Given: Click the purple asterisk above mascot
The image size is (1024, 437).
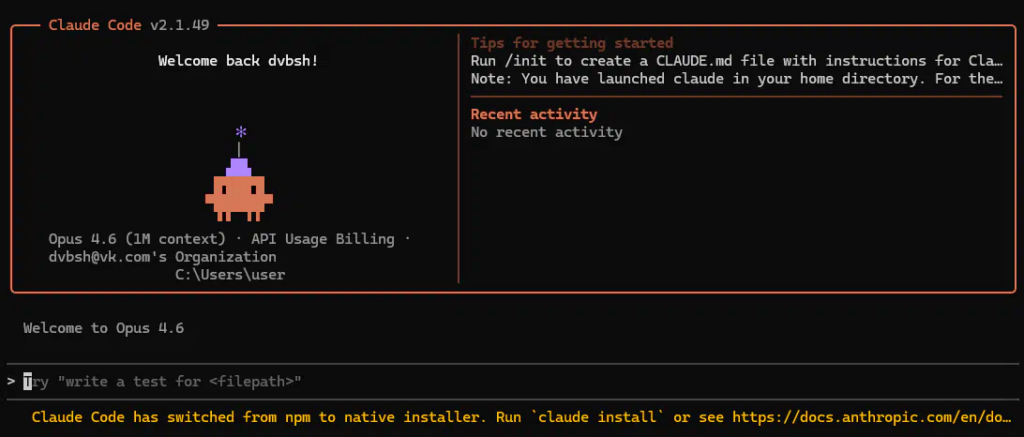Looking at the screenshot, I should (241, 133).
